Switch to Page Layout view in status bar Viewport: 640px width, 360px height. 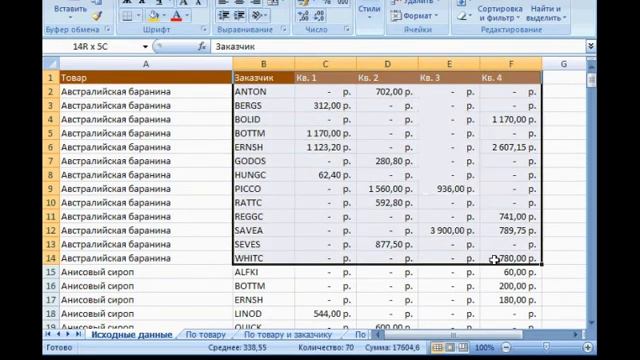[x=450, y=347]
